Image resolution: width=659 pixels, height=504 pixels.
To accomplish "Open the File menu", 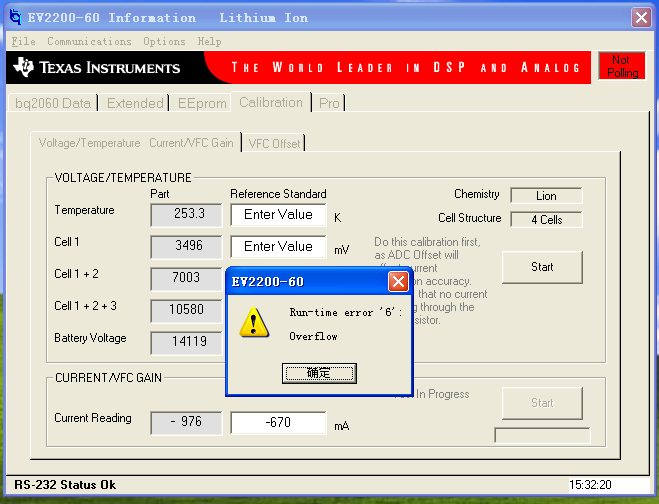I will coord(24,41).
